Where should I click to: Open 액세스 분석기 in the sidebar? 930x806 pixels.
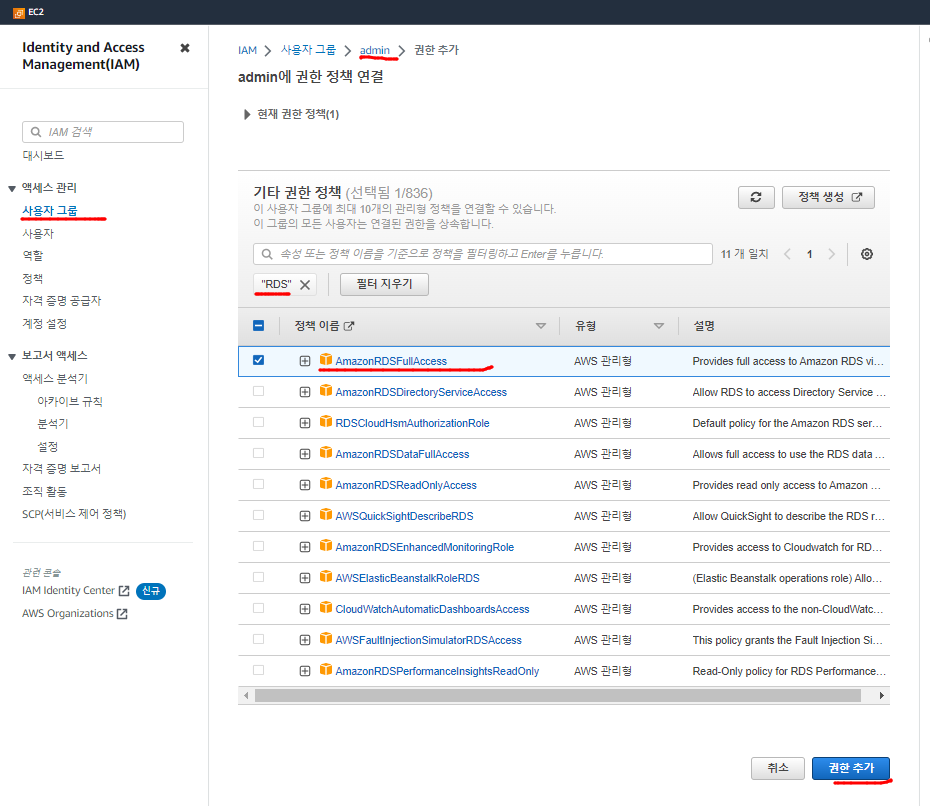tap(55, 378)
